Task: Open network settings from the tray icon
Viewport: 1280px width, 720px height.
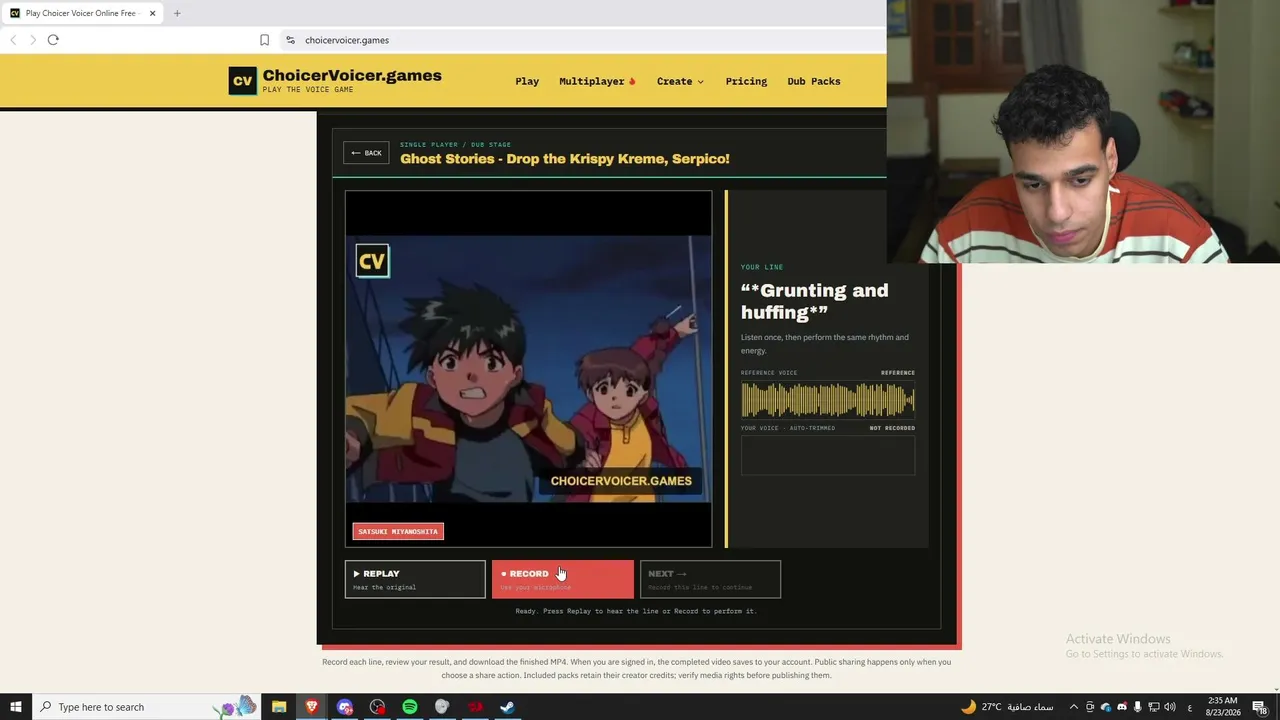Action: [x=1154, y=707]
